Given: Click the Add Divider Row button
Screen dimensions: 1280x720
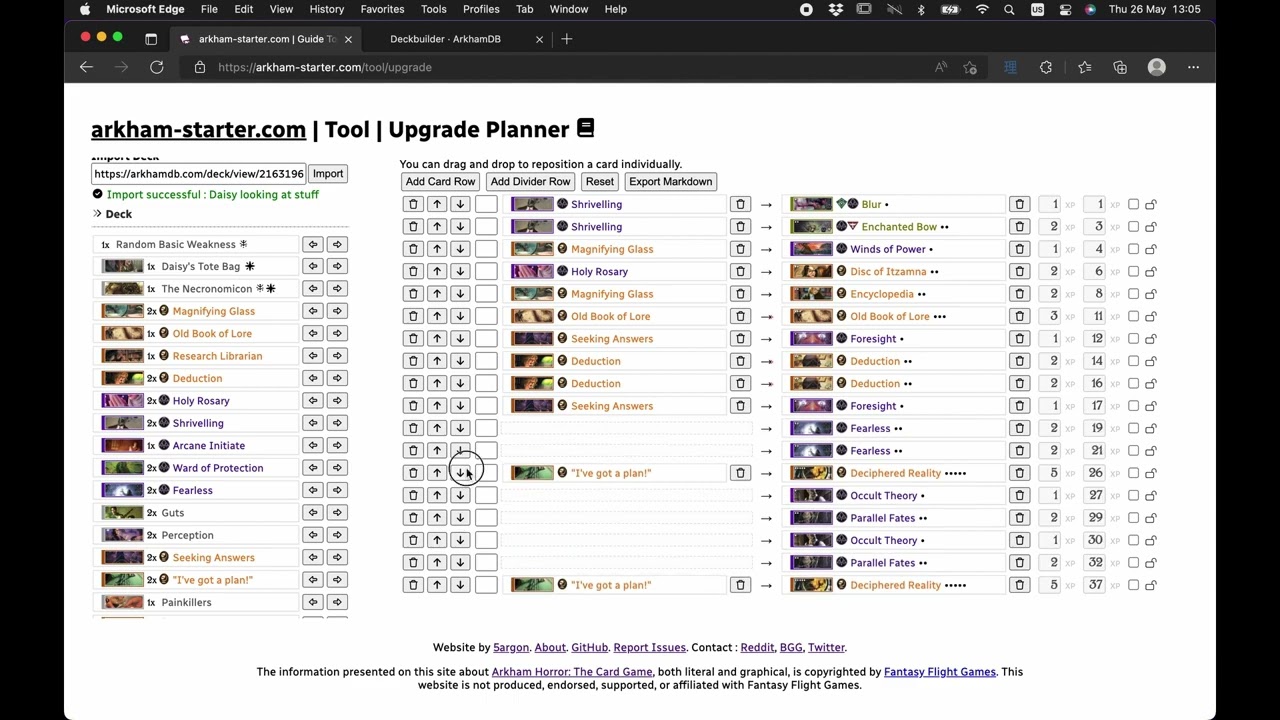Looking at the screenshot, I should point(530,182).
